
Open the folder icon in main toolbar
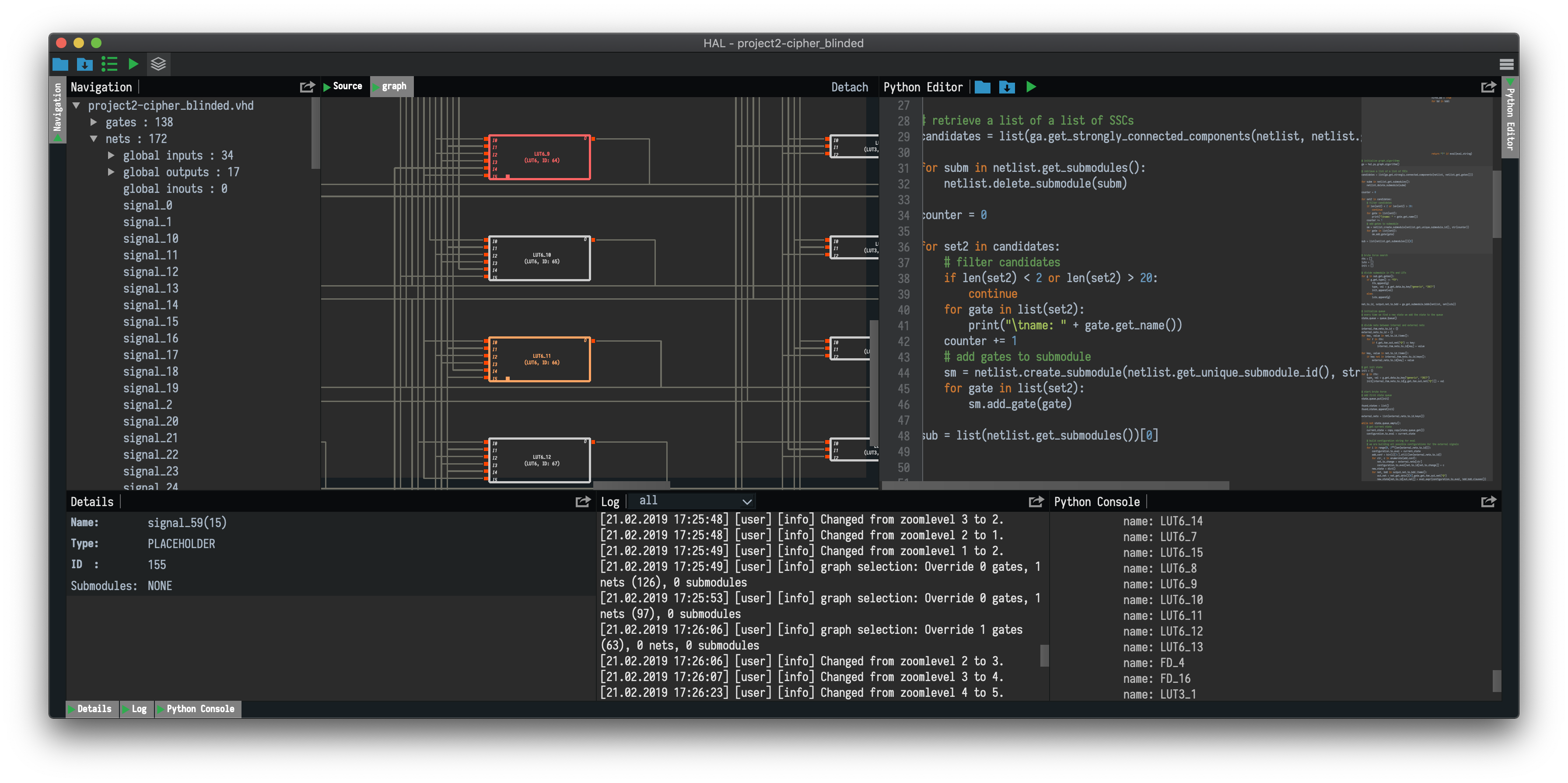(60, 64)
